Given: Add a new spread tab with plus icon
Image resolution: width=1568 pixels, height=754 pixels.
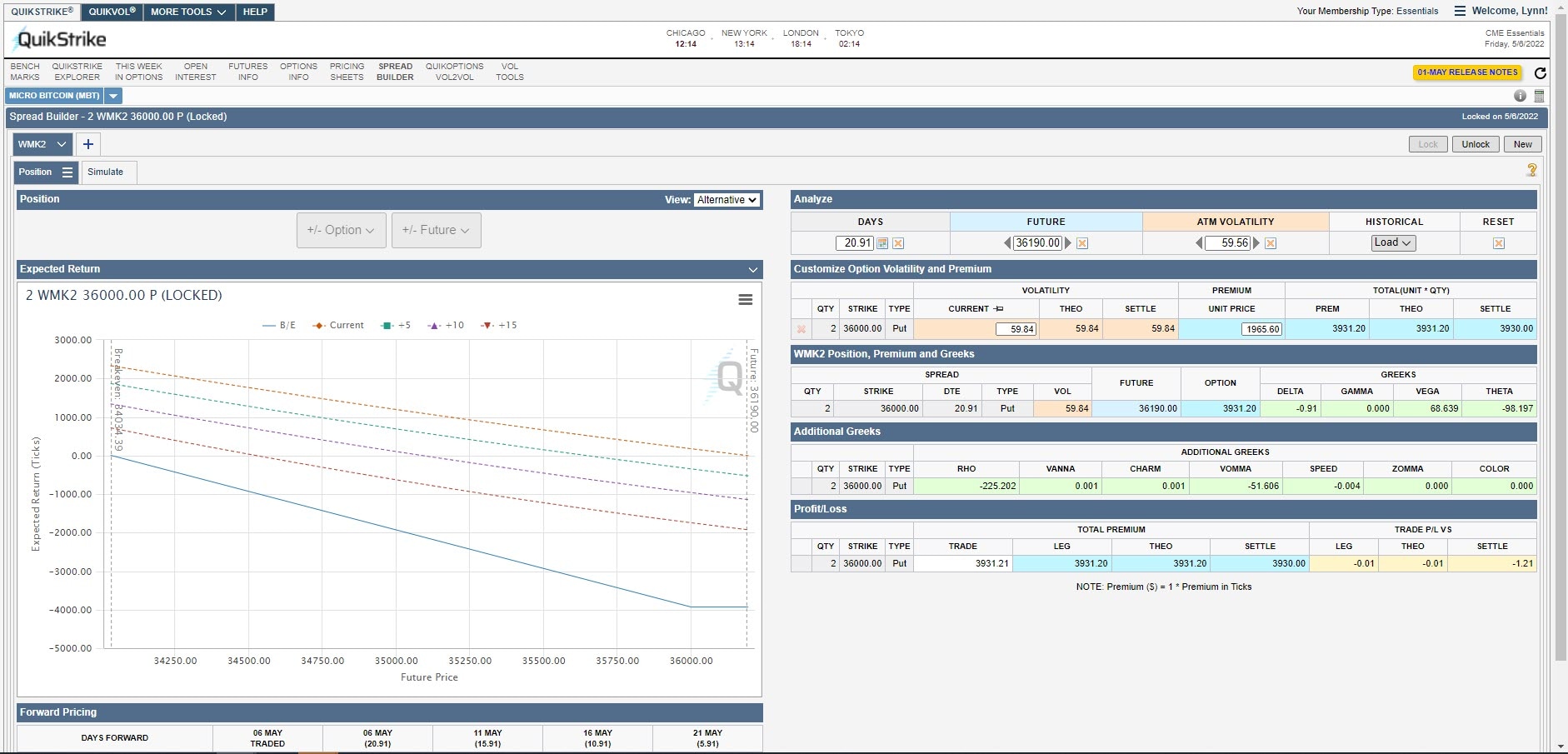Looking at the screenshot, I should tap(87, 144).
